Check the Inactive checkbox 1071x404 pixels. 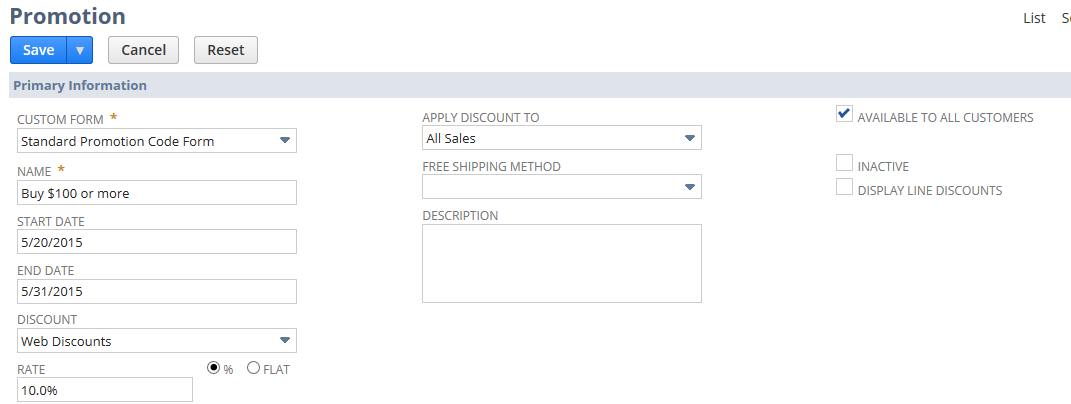[x=844, y=163]
